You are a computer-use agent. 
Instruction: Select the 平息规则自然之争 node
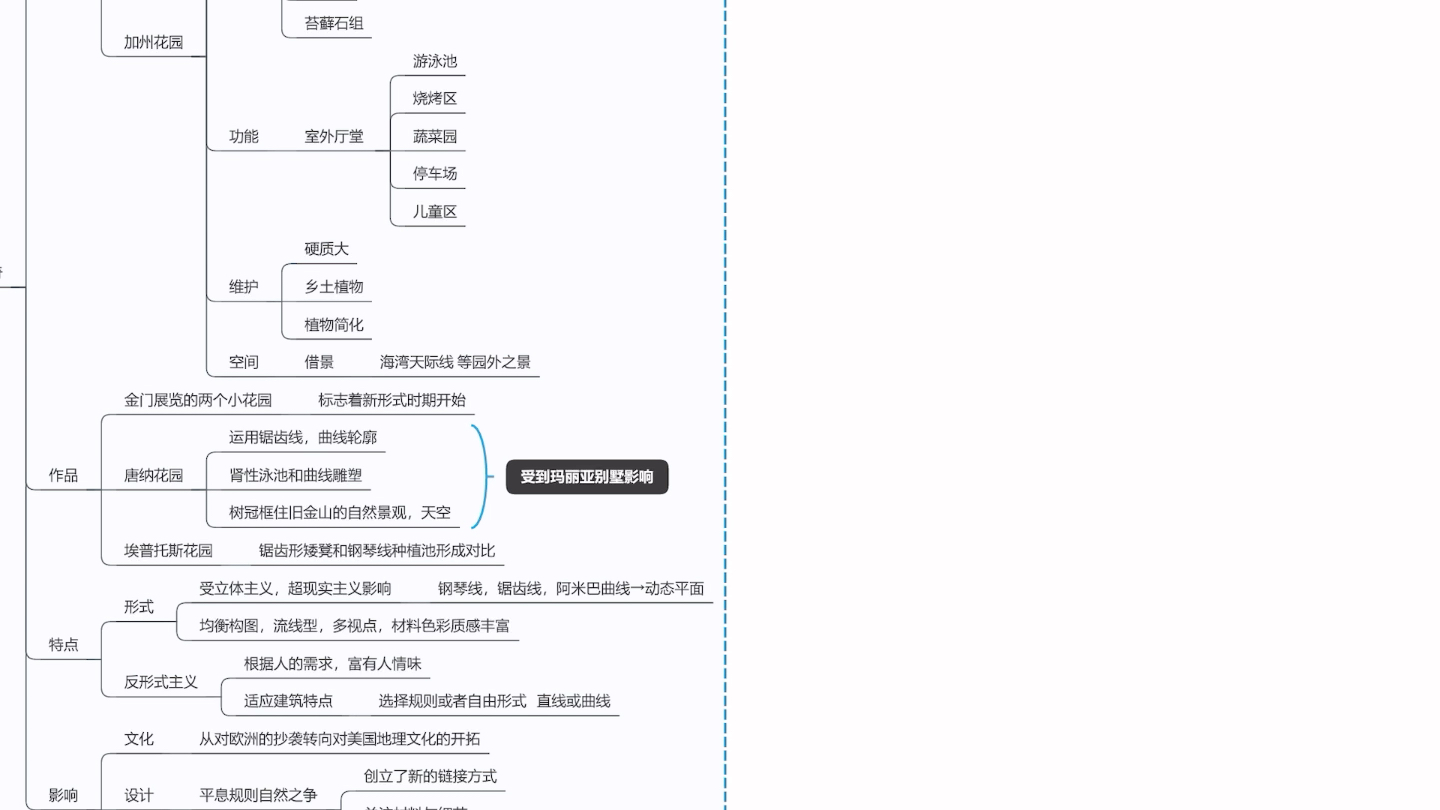[x=258, y=795]
